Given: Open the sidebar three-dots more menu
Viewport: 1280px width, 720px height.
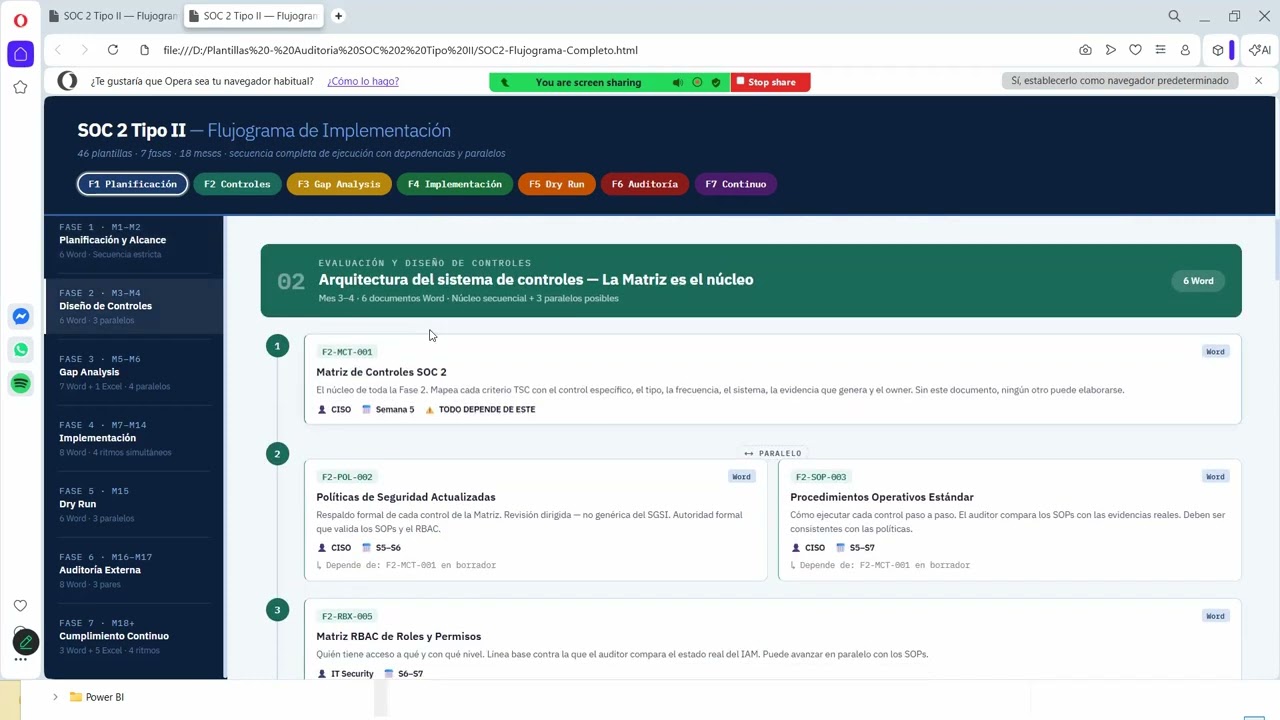Looking at the screenshot, I should pos(20,660).
